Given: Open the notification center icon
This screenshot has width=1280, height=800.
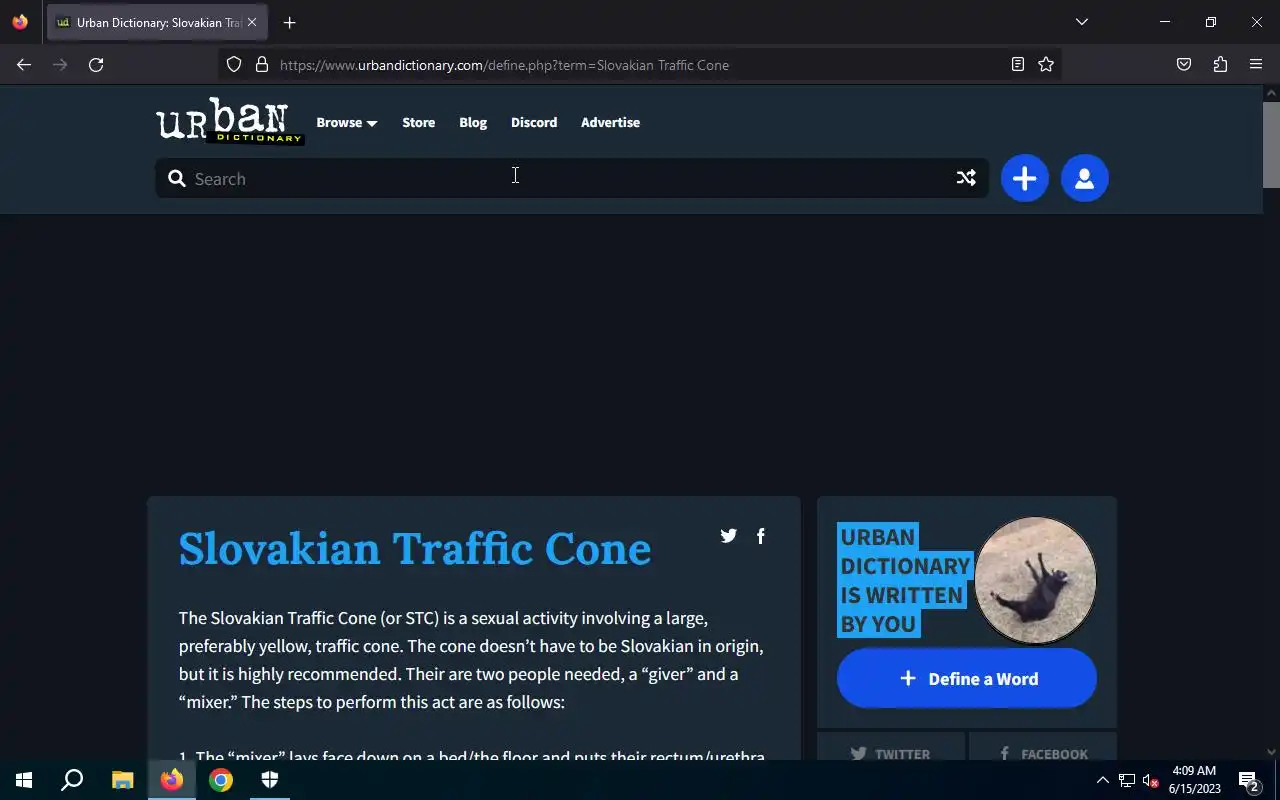Looking at the screenshot, I should [1248, 780].
